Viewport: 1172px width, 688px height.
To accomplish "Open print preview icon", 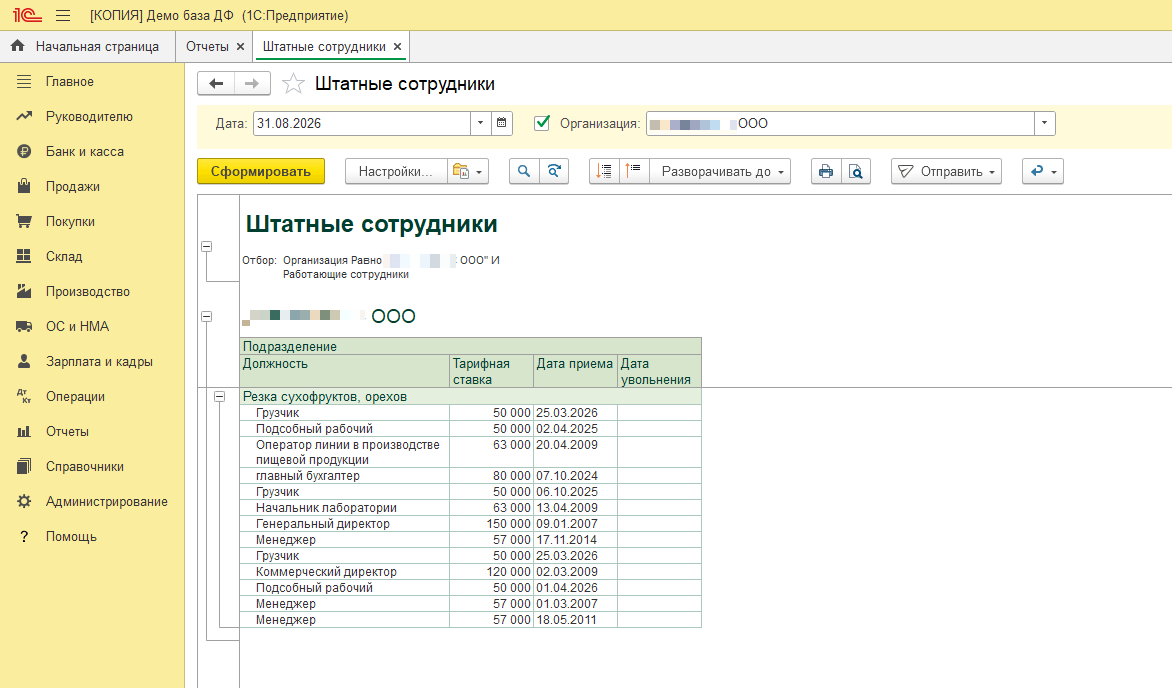I will coord(856,171).
